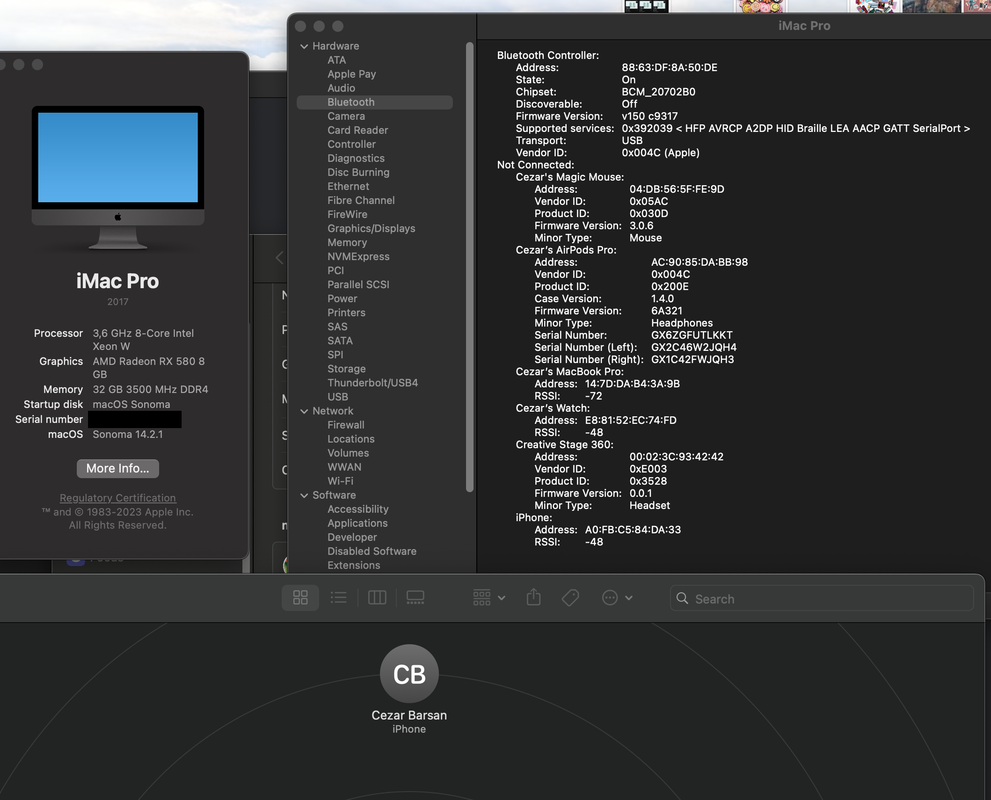
Task: Click the iMac Pro computer image
Action: 118,178
